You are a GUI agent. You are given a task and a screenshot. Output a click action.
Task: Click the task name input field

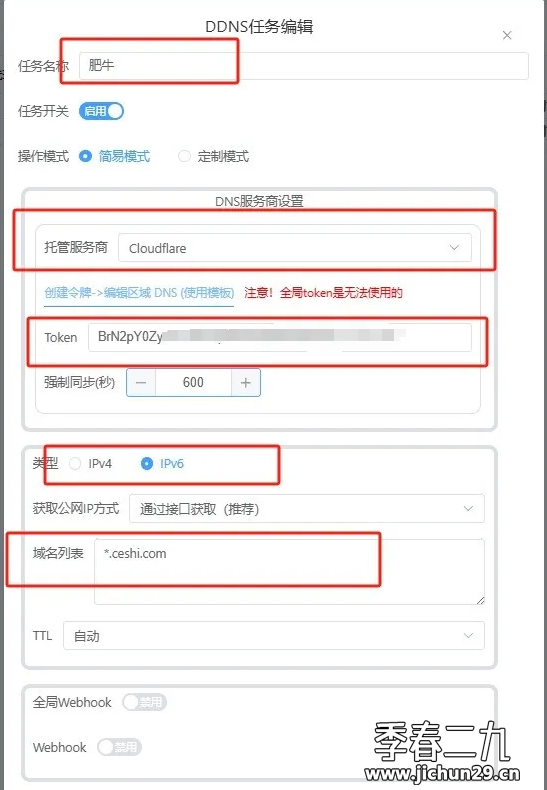[x=304, y=65]
